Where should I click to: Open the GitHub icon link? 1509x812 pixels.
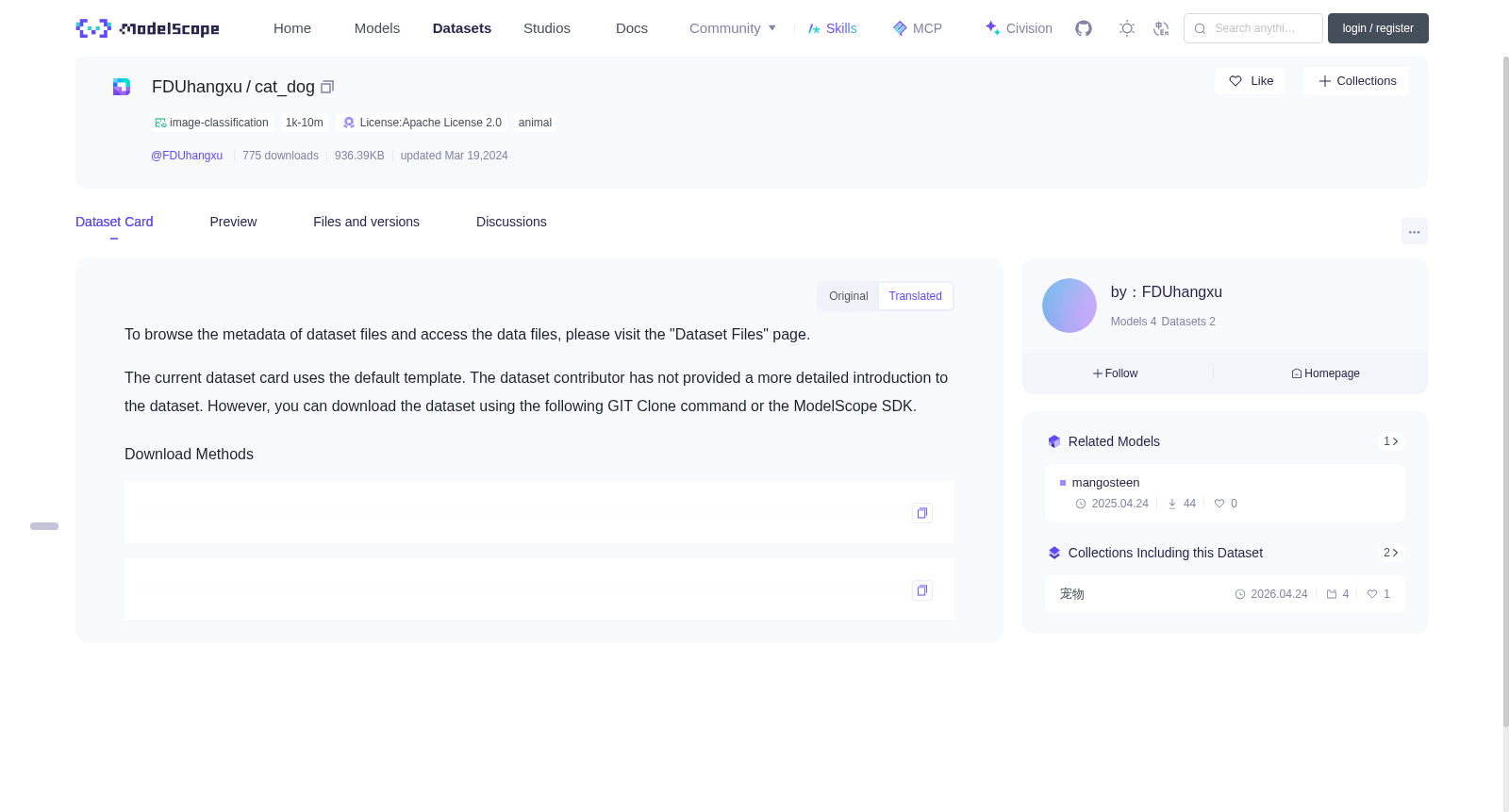click(1084, 28)
